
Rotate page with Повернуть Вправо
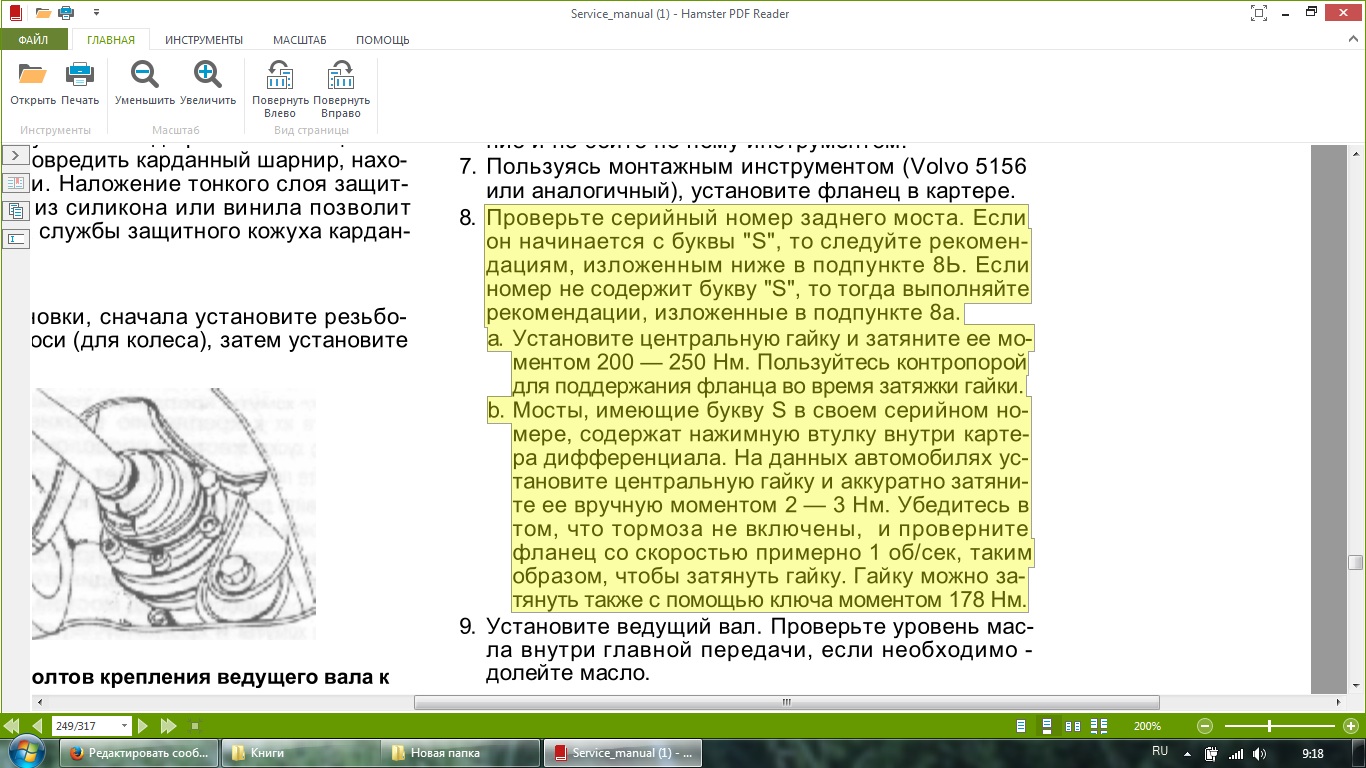pyautogui.click(x=341, y=78)
